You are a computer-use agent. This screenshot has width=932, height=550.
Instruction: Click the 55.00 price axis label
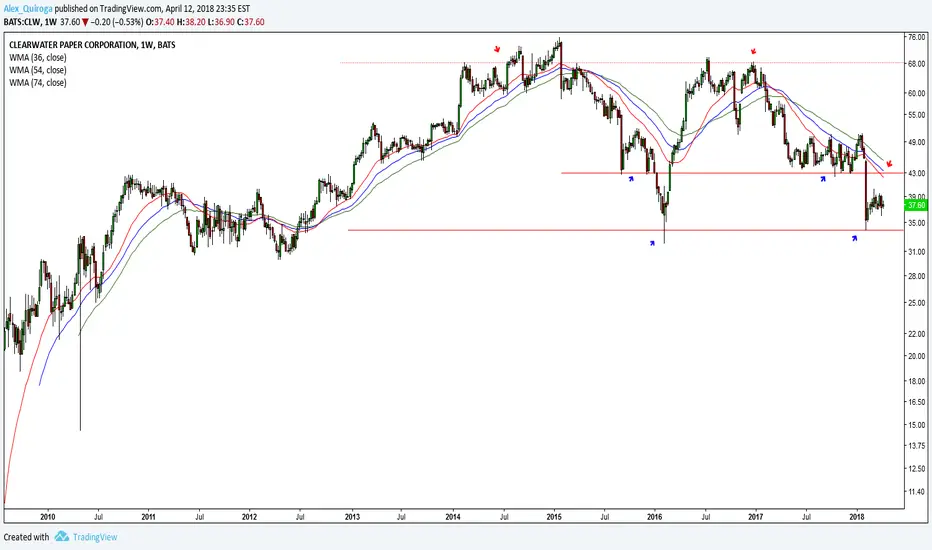point(917,115)
